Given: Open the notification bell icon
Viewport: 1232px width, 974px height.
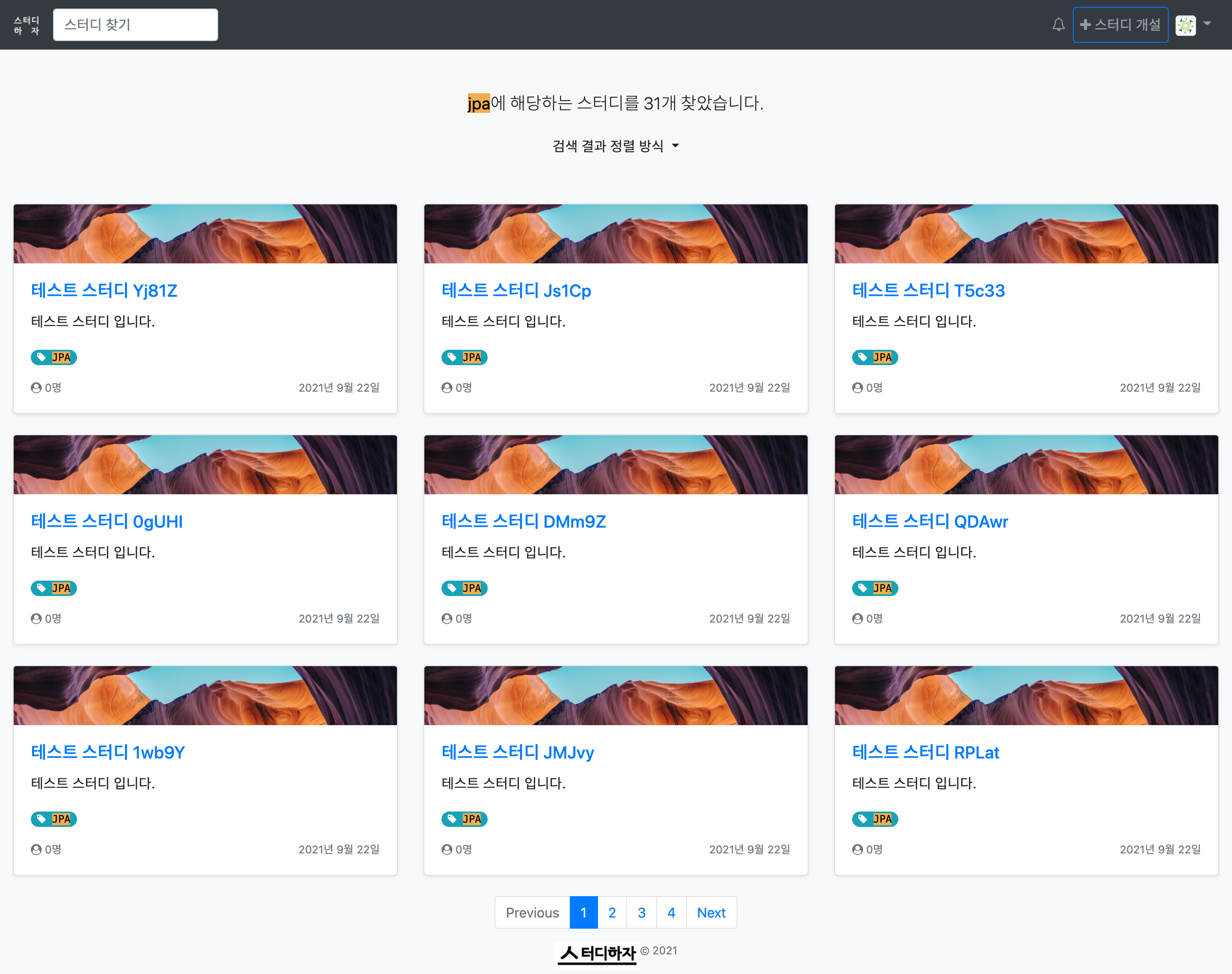Looking at the screenshot, I should coord(1058,24).
